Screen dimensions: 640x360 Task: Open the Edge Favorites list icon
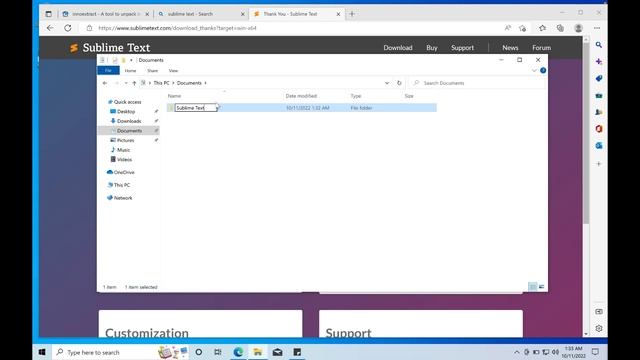[x=542, y=28]
